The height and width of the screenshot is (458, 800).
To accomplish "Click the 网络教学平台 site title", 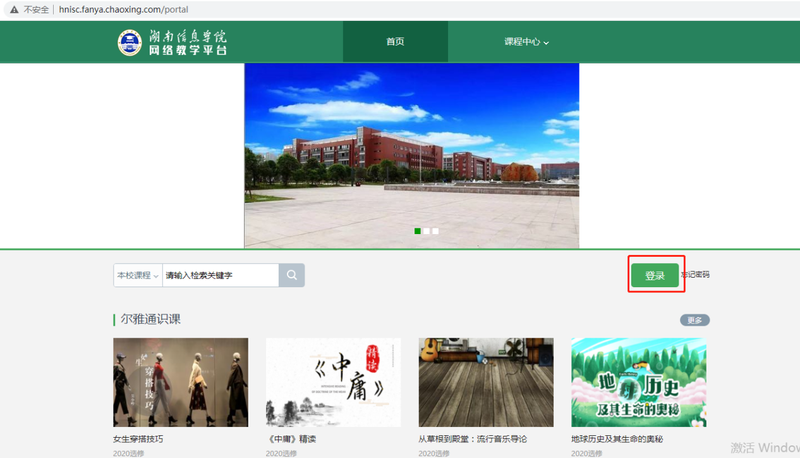I will click(x=188, y=50).
